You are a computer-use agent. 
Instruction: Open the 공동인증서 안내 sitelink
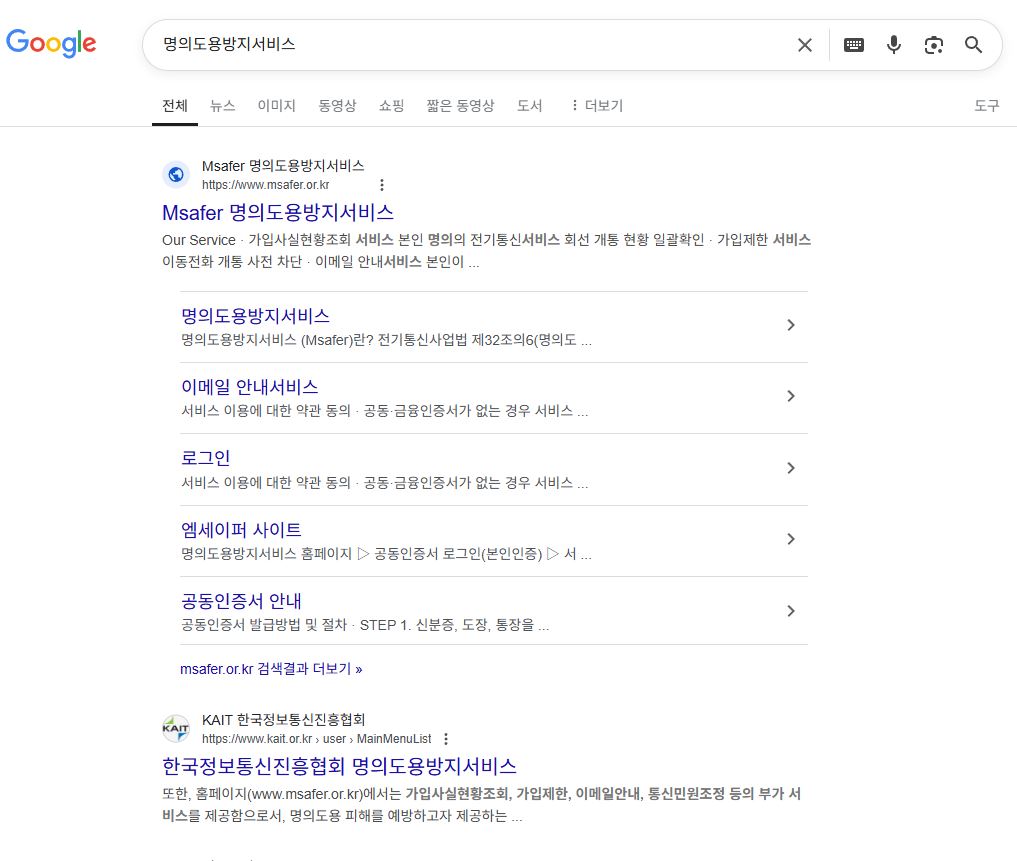[x=241, y=601]
